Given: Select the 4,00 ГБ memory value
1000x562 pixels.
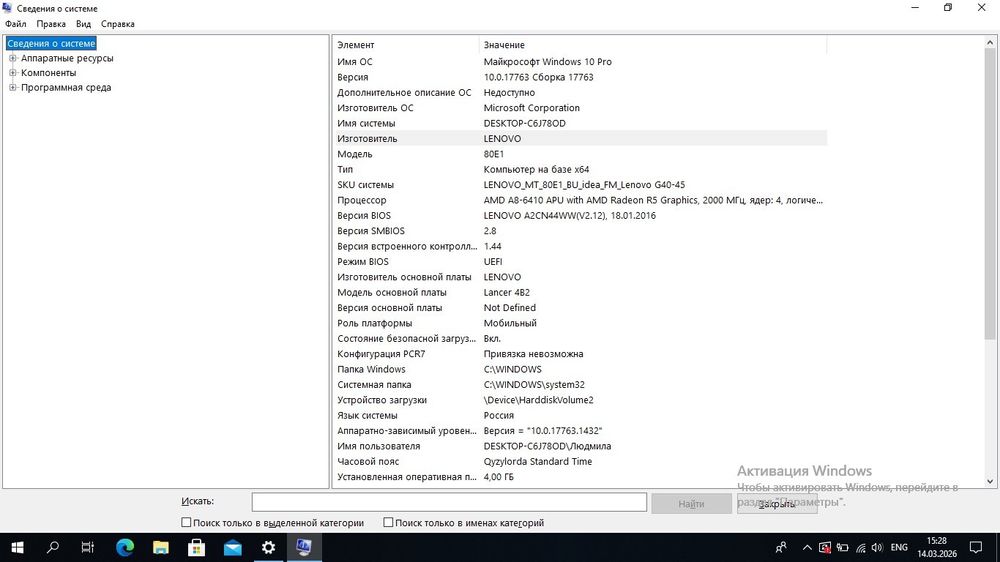Looking at the screenshot, I should 498,477.
